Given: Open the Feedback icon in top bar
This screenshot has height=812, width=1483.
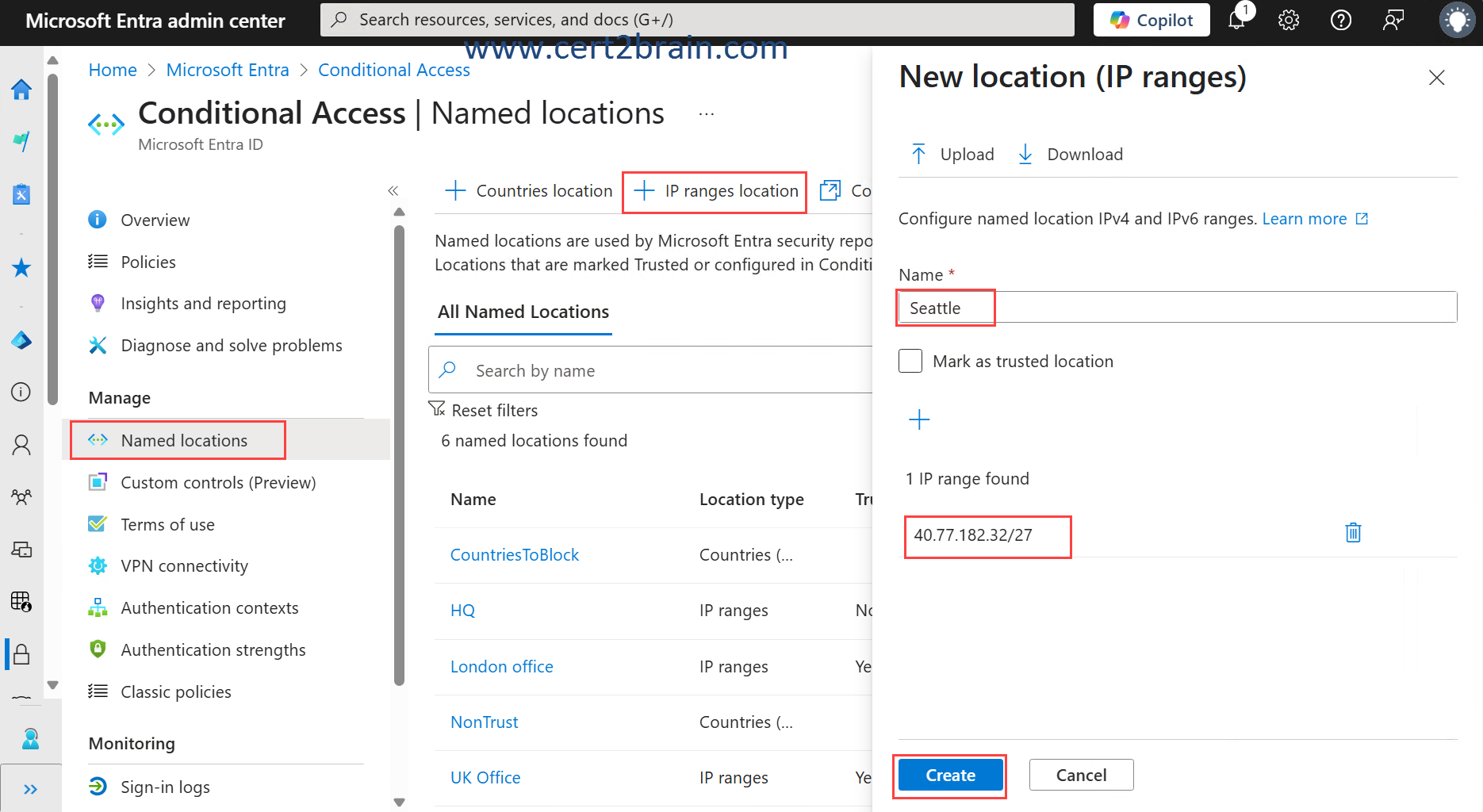Looking at the screenshot, I should (1393, 20).
